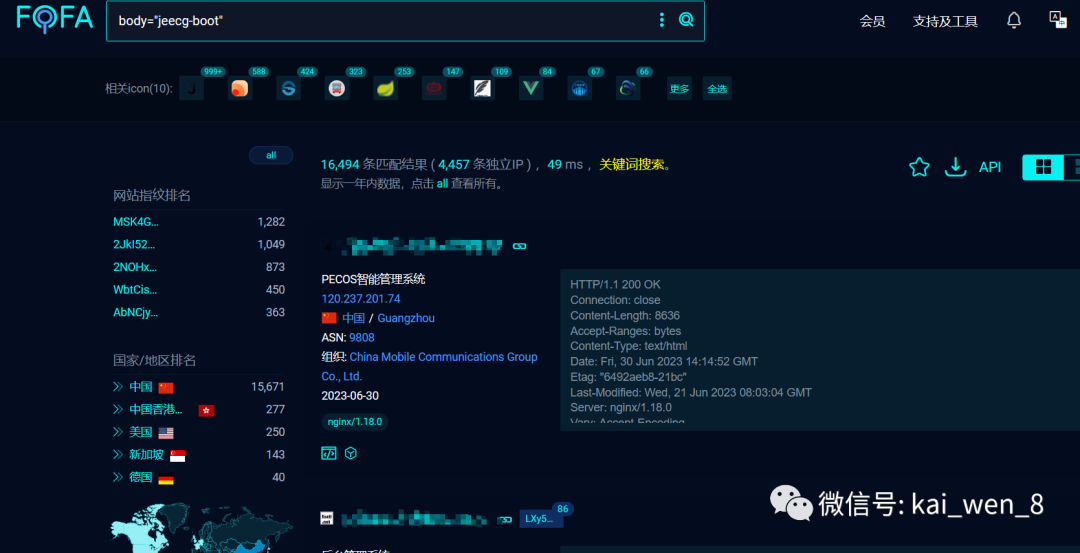Click the 国家/地区排名 heading
This screenshot has height=553, width=1080.
tap(154, 360)
